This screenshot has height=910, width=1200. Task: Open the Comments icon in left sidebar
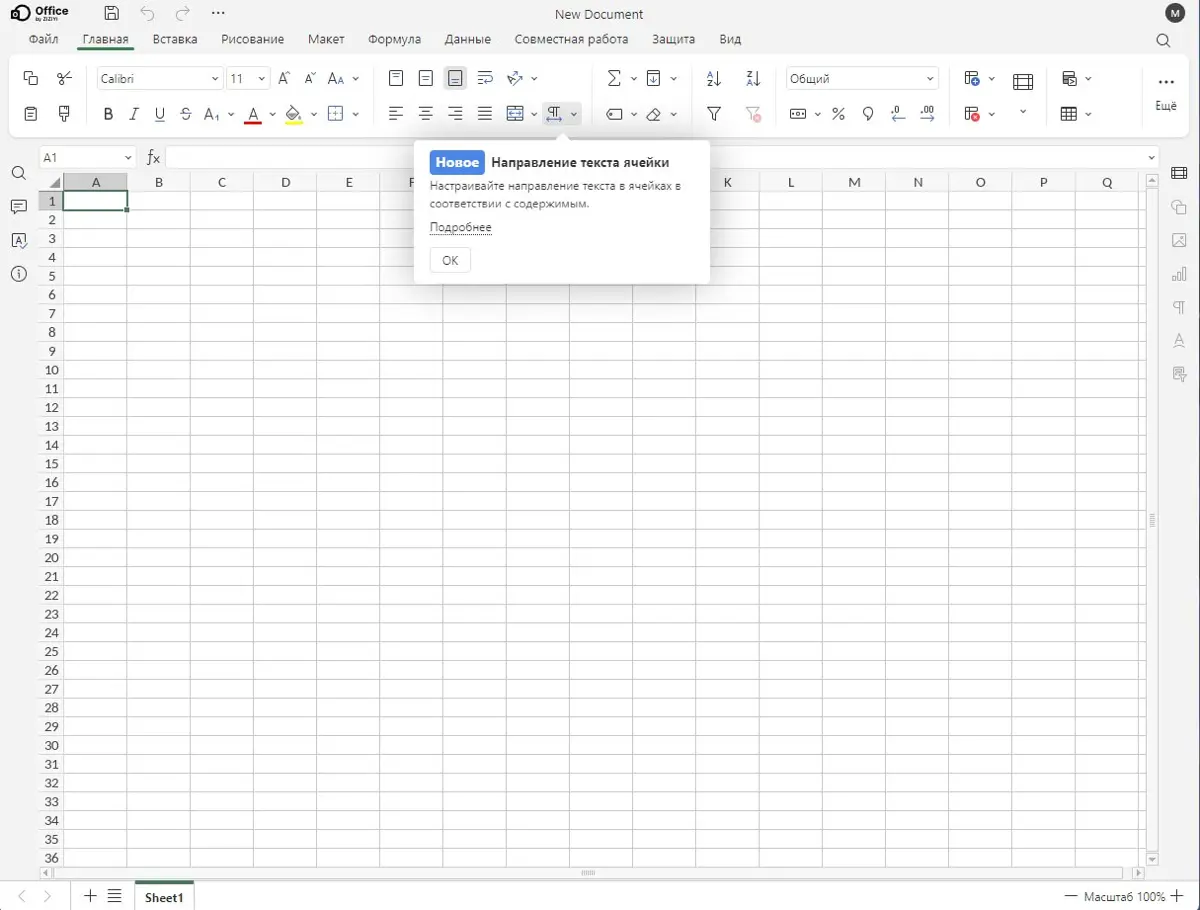coord(18,207)
